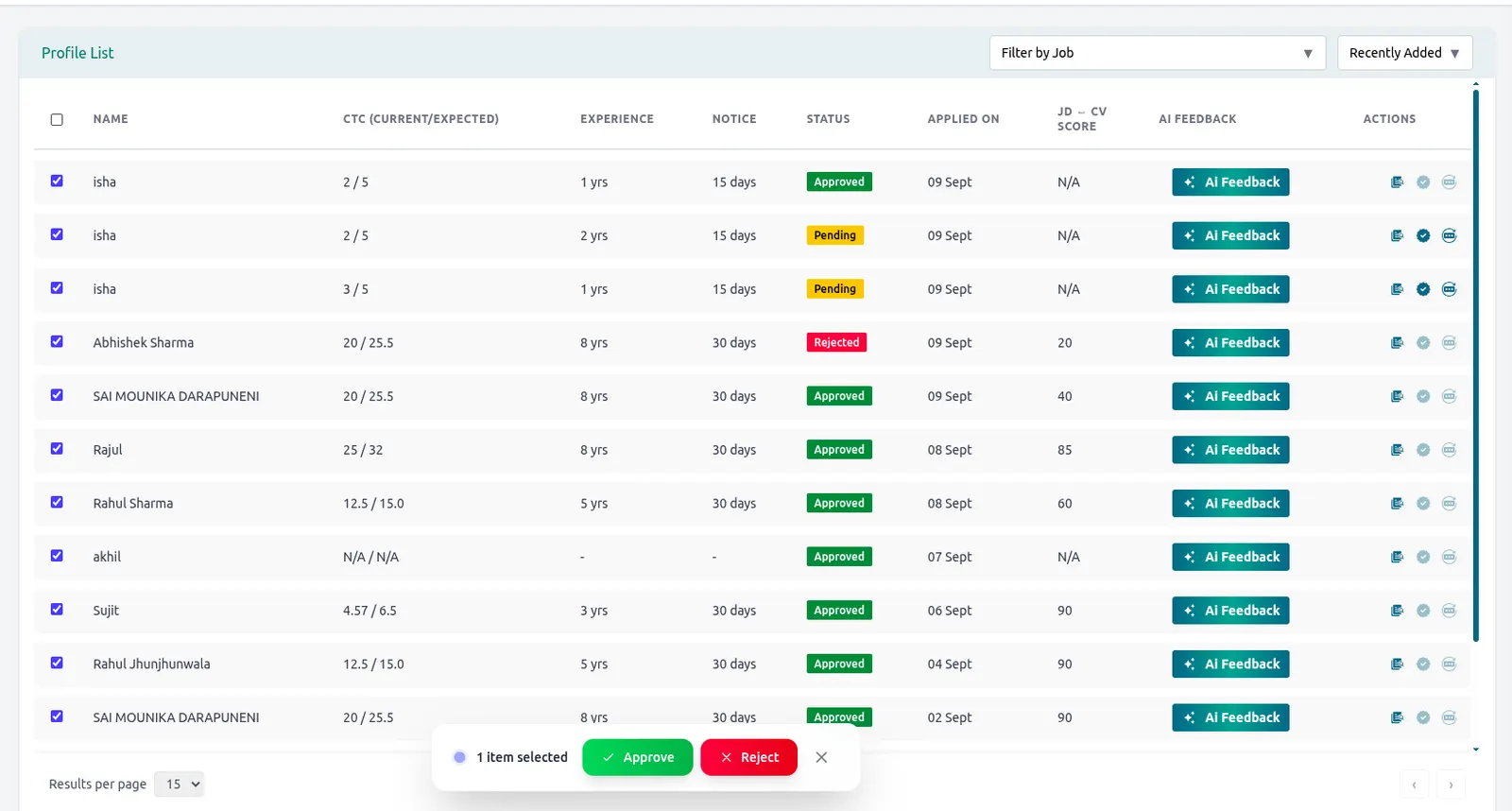Open the profile document icon for Rahul Sharma
The width and height of the screenshot is (1512, 811).
click(x=1397, y=504)
